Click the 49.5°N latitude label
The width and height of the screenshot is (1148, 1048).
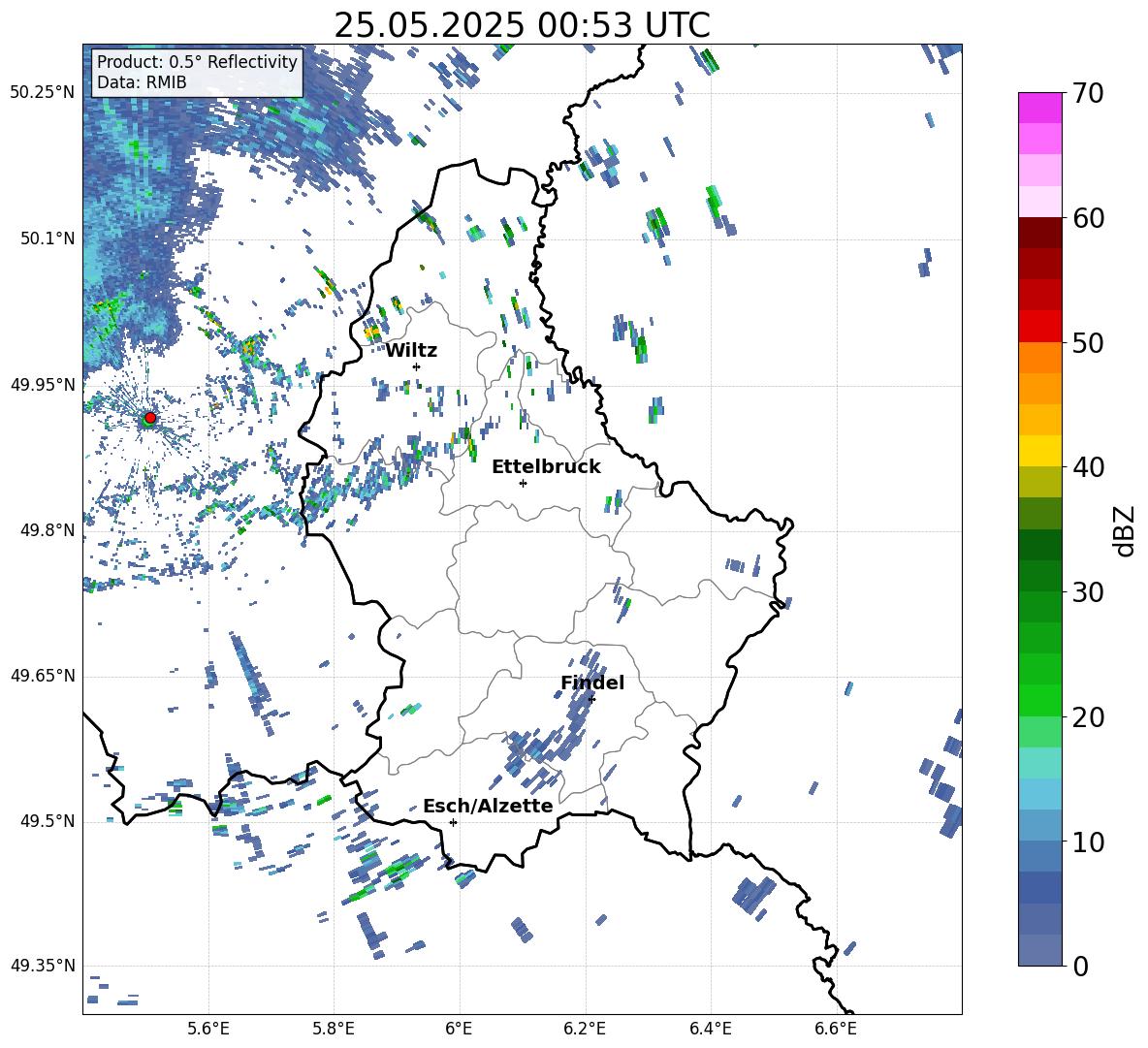pyautogui.click(x=48, y=821)
